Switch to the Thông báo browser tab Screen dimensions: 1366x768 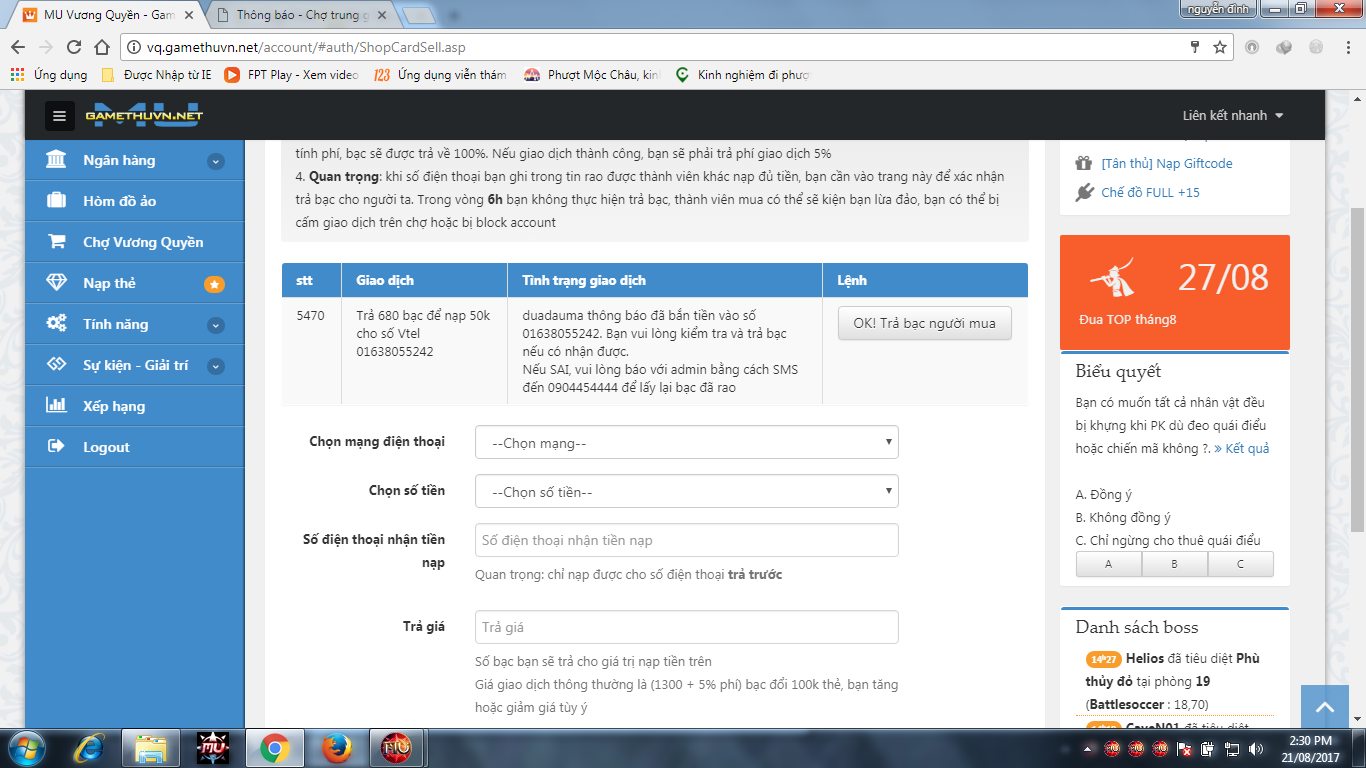pyautogui.click(x=300, y=15)
